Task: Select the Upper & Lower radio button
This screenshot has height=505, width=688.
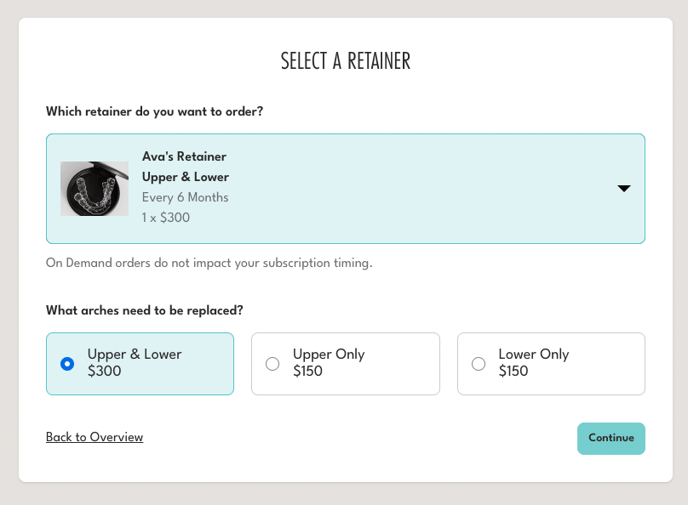Action: pos(67,364)
